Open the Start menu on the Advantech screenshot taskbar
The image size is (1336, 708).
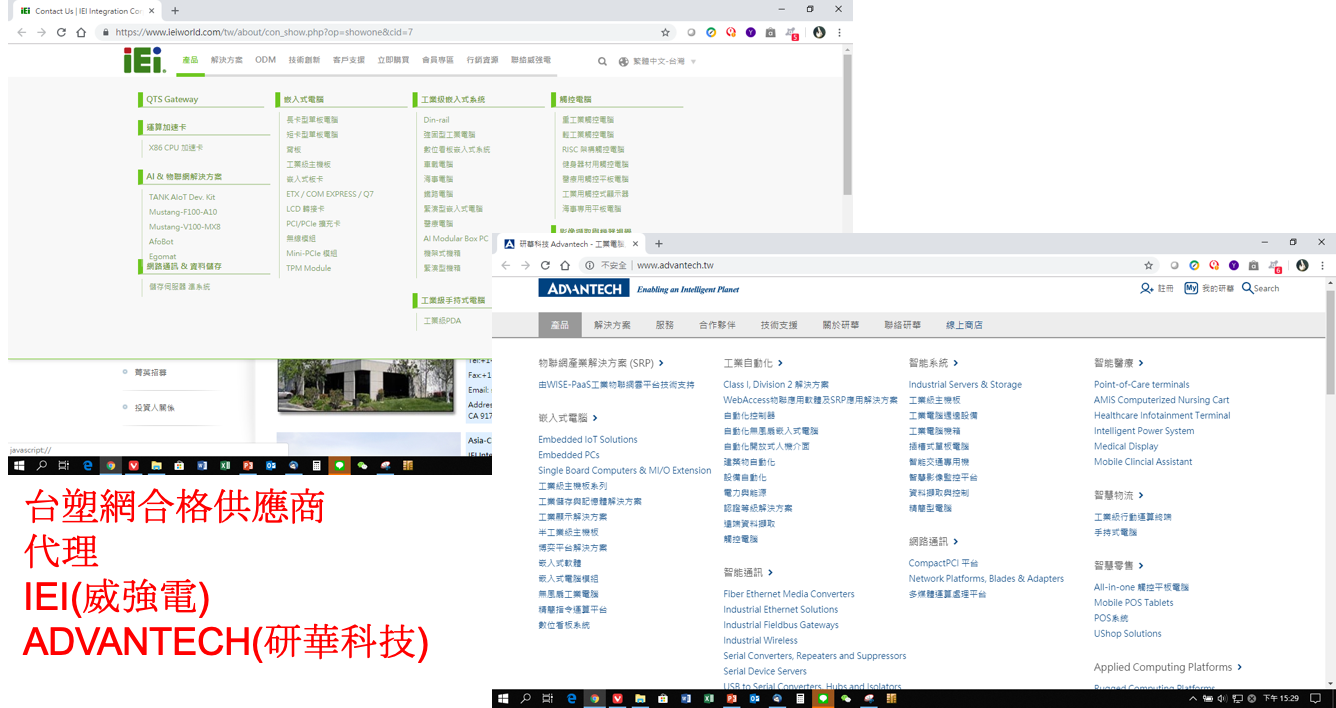click(x=503, y=698)
